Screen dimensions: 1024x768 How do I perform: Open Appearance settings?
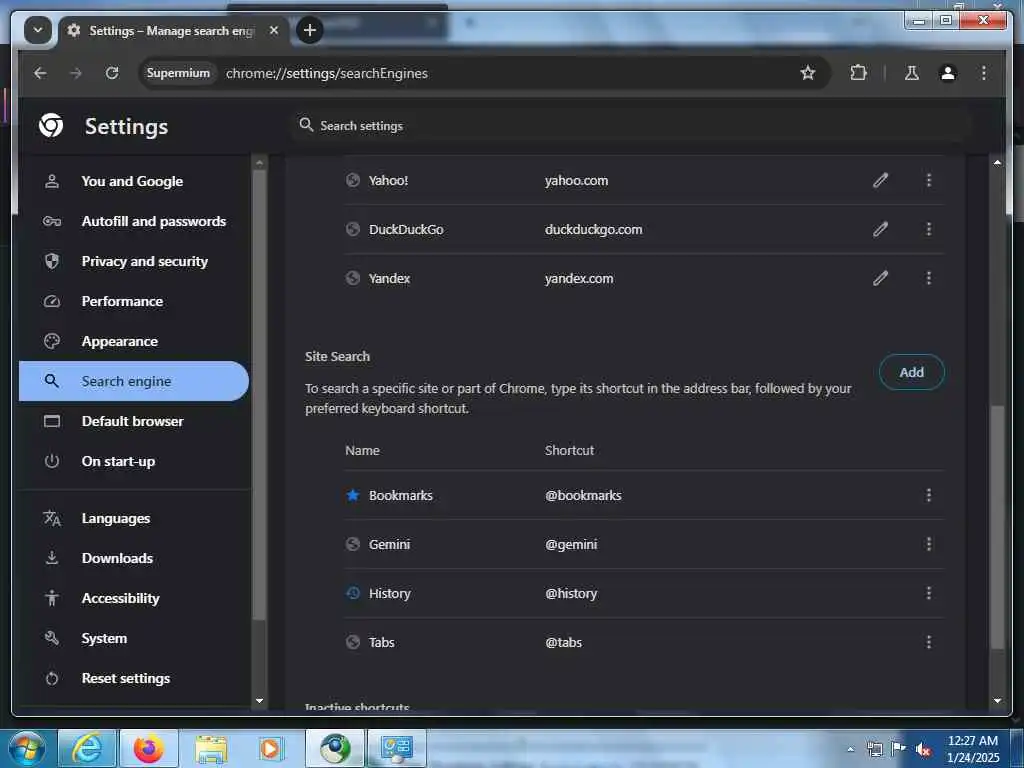(x=134, y=341)
